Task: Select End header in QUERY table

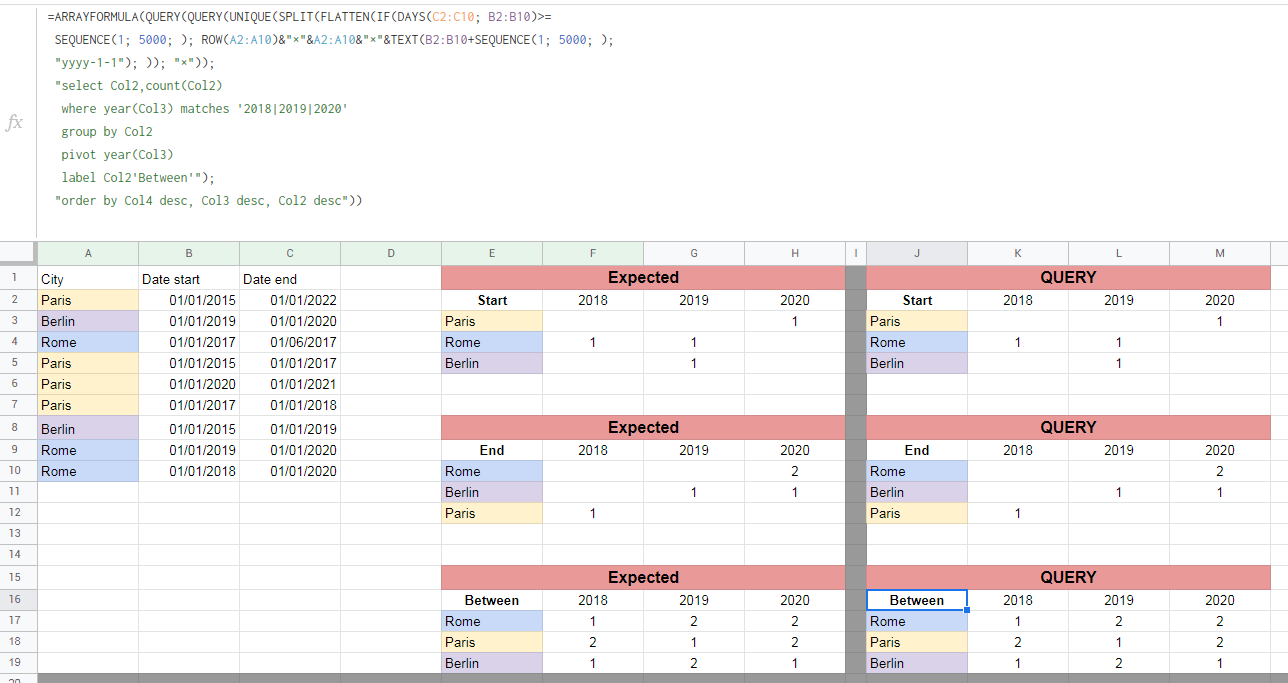Action: [x=917, y=450]
